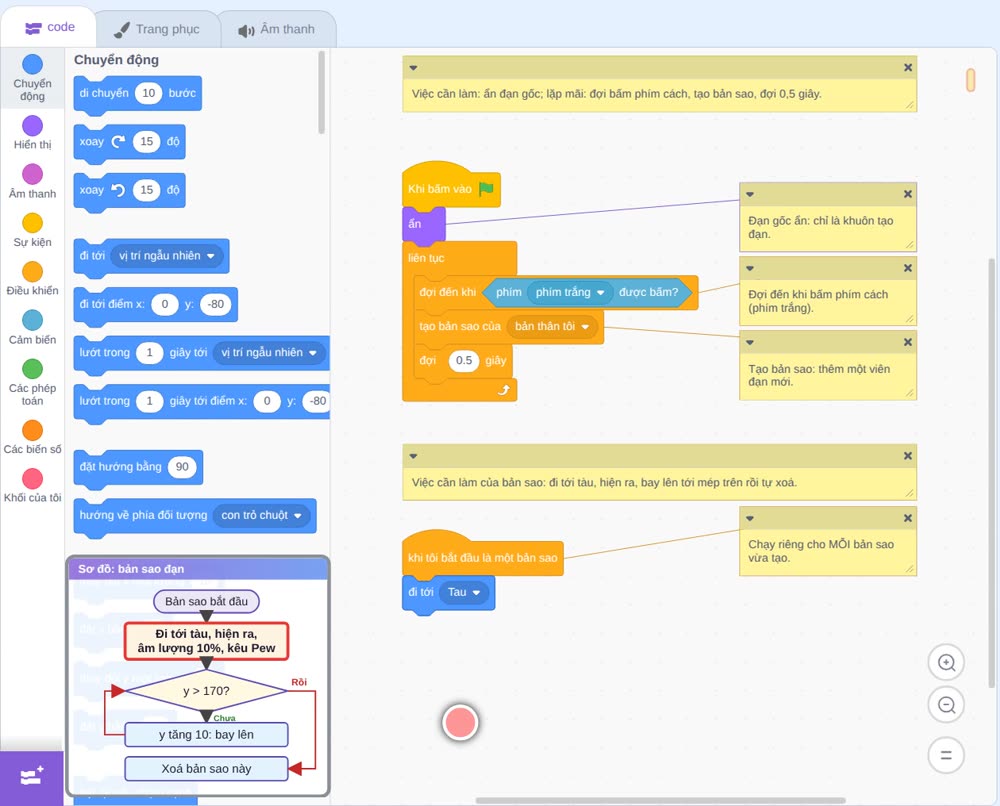Open the Khối của tôi category
Screen dimensions: 1000x806
click(32, 485)
